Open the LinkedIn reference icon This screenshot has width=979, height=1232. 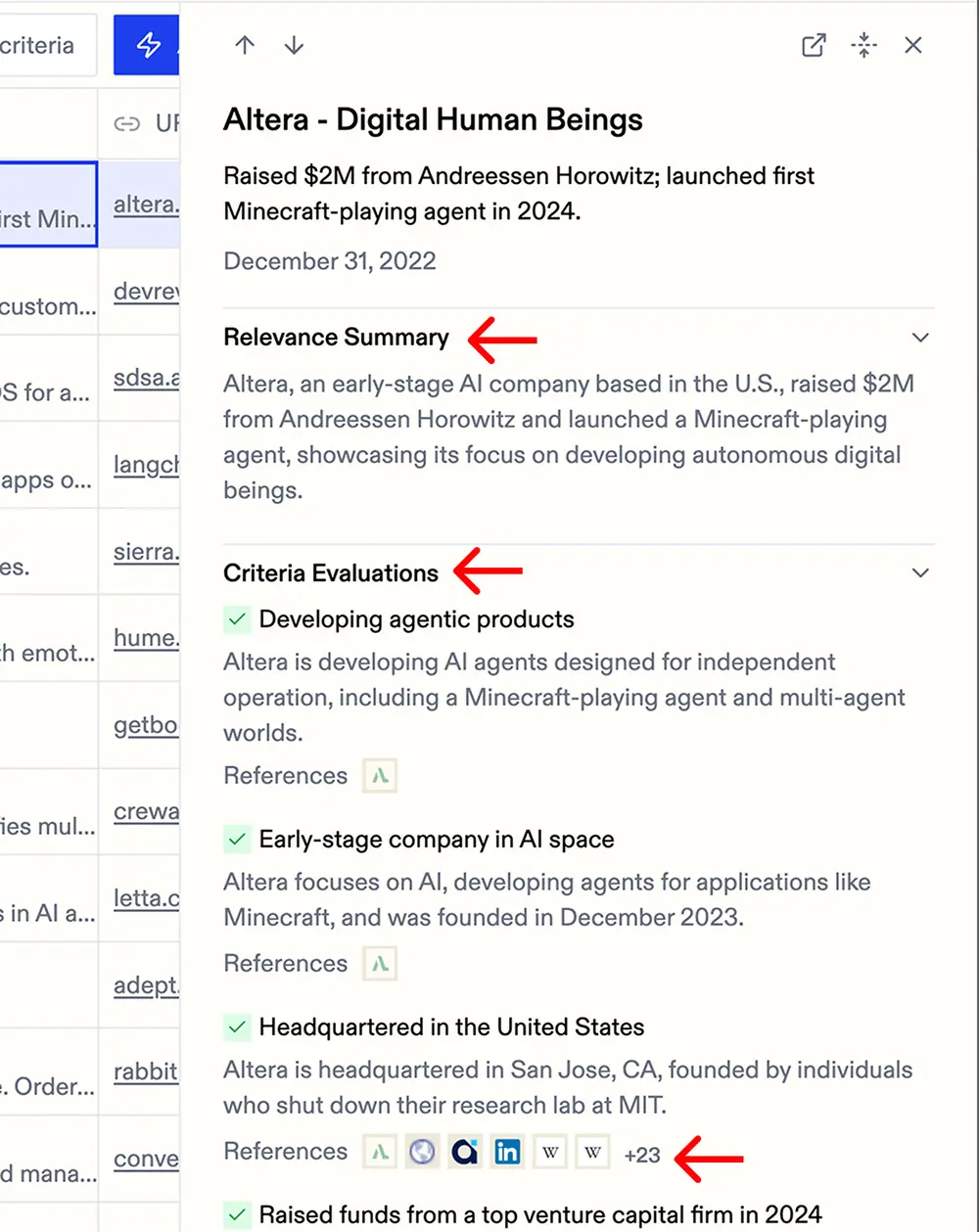pyautogui.click(x=507, y=1152)
